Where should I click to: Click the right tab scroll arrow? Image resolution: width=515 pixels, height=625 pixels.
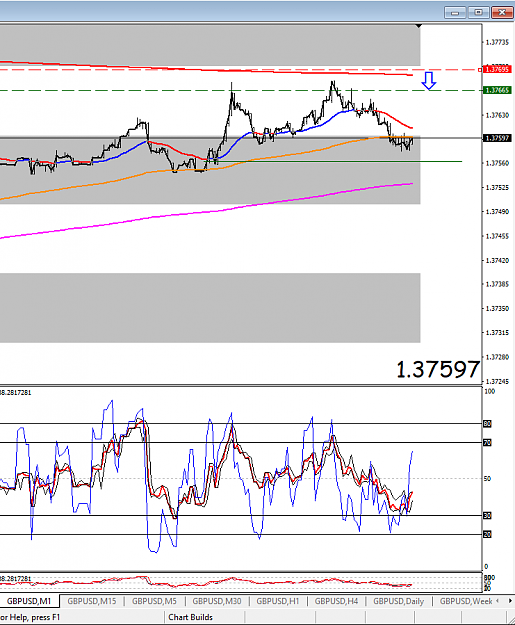pyautogui.click(x=510, y=601)
